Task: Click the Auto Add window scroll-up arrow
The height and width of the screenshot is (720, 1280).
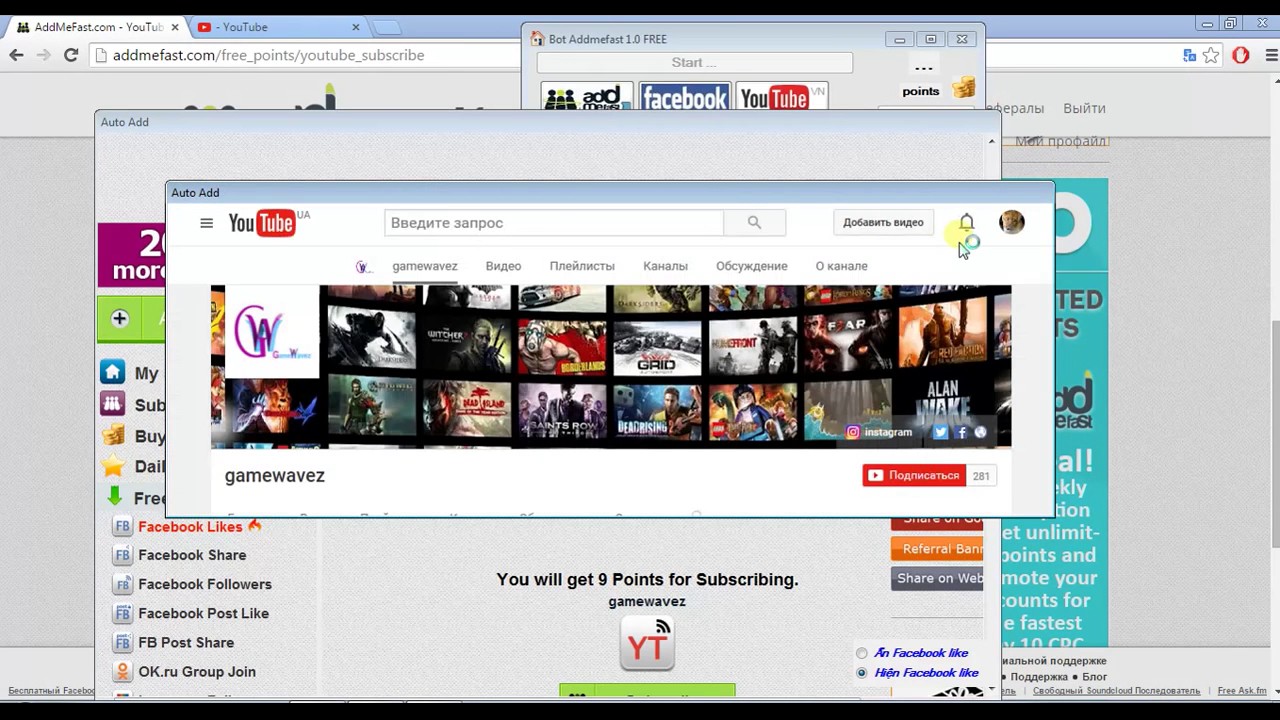Action: tap(991, 141)
